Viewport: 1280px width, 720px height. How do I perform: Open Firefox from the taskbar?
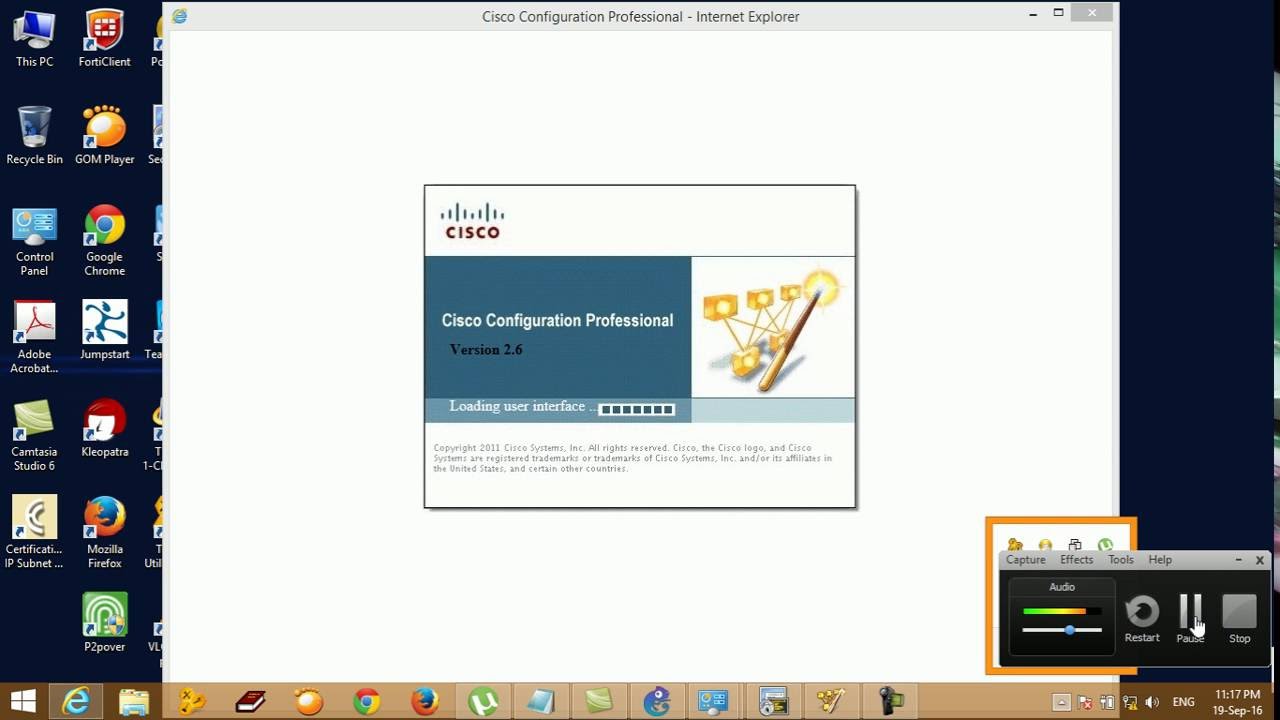pos(424,701)
